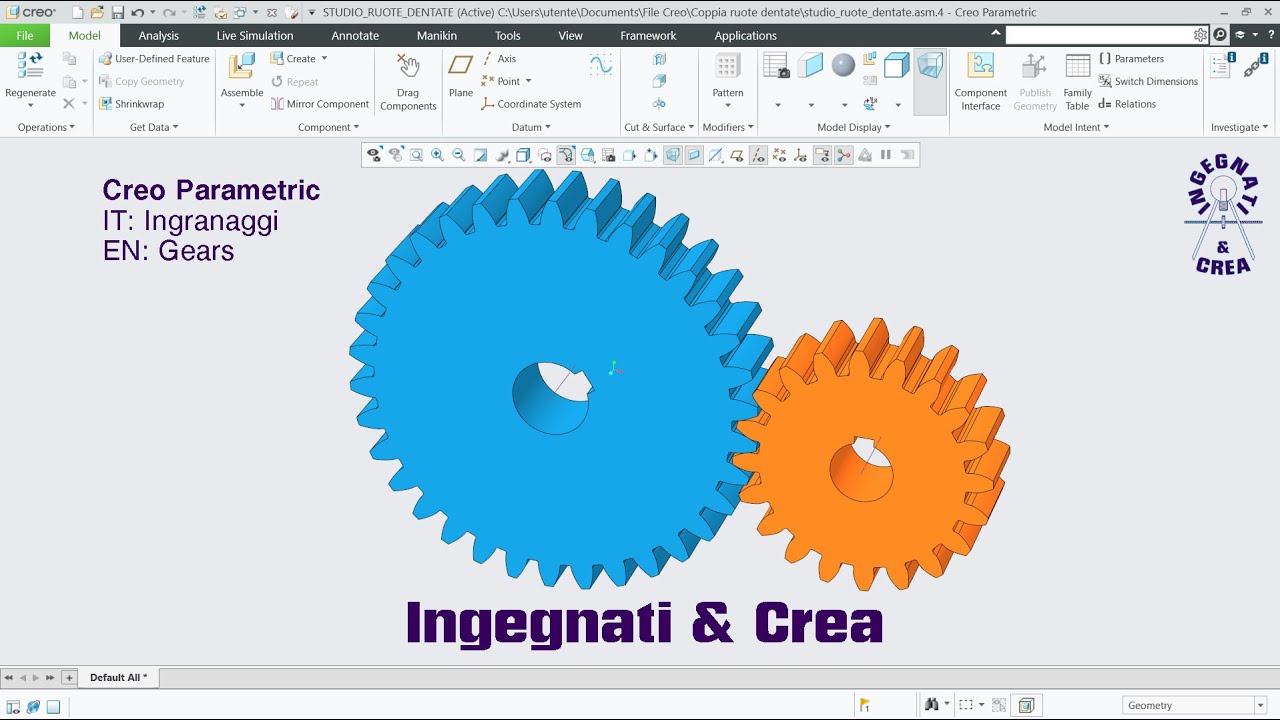The width and height of the screenshot is (1280, 720).
Task: Click the New file icon
Action: tap(77, 12)
